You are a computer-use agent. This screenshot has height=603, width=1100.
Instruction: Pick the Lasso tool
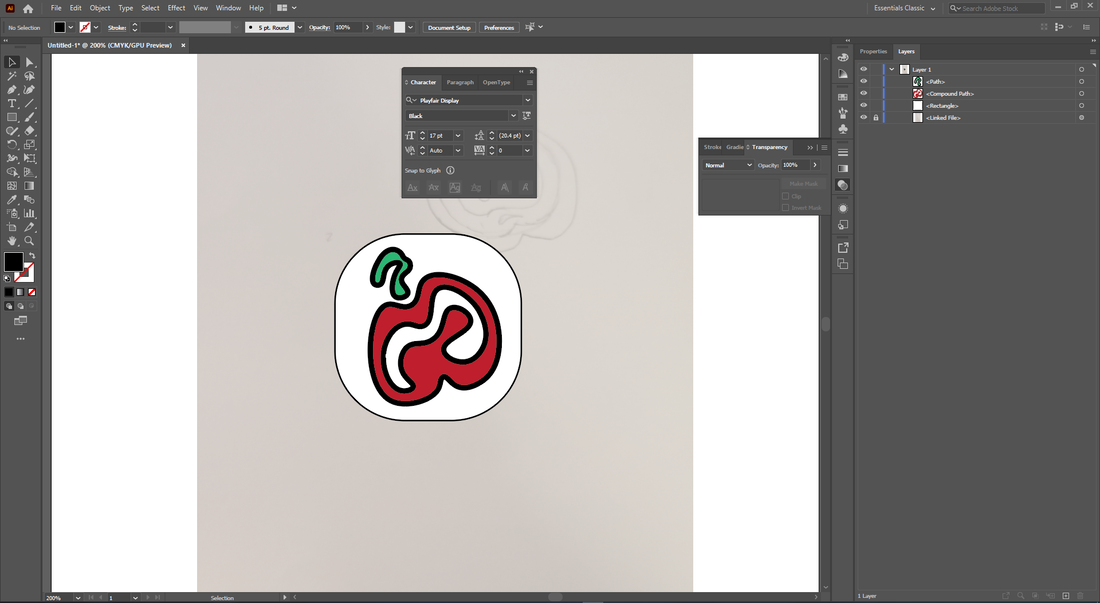coord(29,76)
